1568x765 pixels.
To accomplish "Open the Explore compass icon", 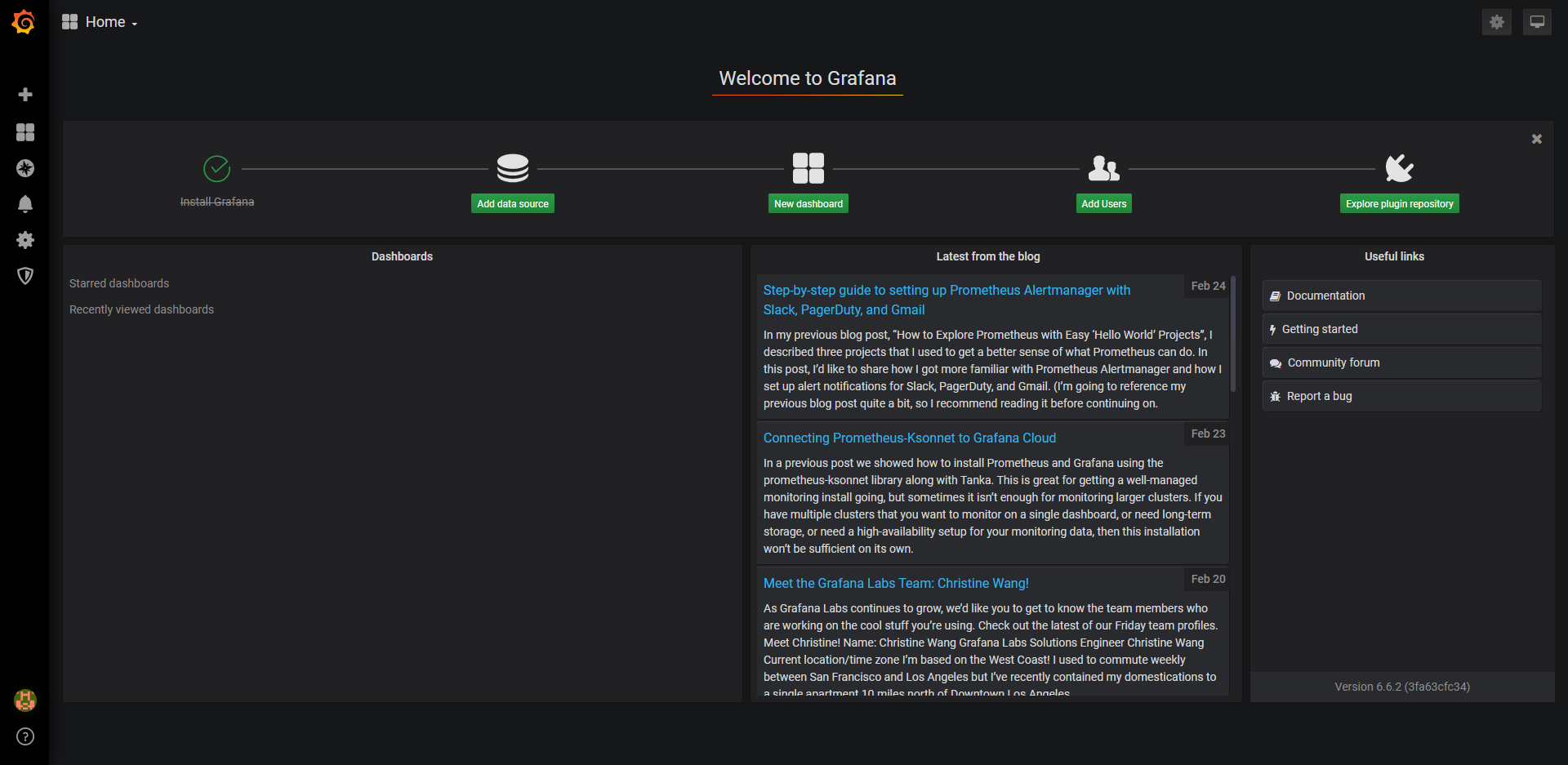I will pyautogui.click(x=25, y=168).
